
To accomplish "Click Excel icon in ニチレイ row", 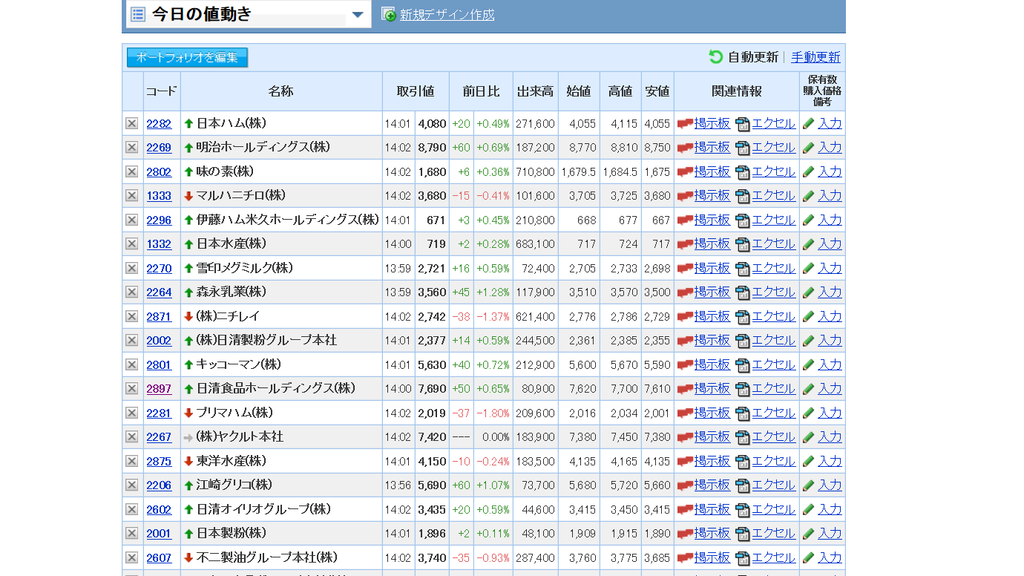I will tap(743, 317).
